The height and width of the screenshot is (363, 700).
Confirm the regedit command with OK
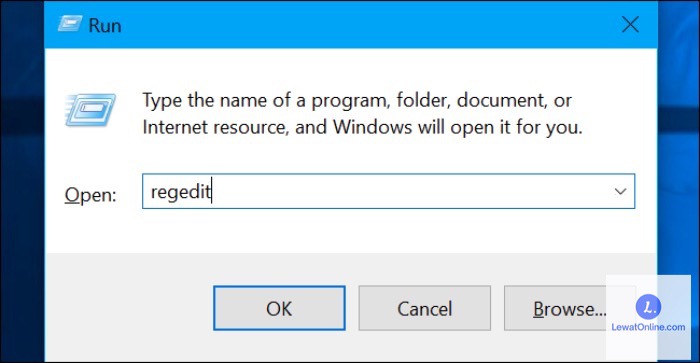pyautogui.click(x=279, y=308)
